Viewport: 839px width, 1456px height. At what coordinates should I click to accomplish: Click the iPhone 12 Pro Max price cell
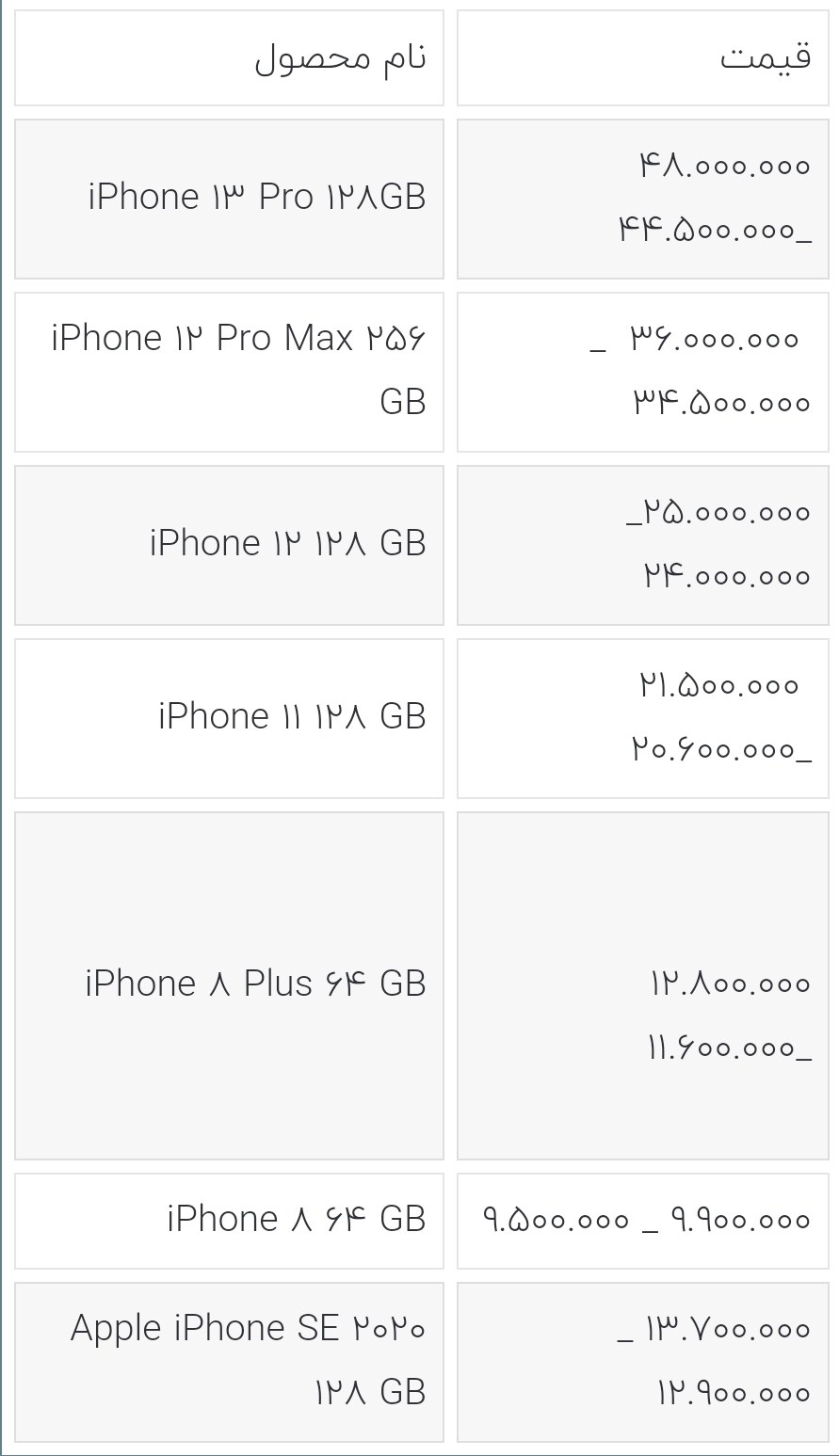tap(642, 372)
